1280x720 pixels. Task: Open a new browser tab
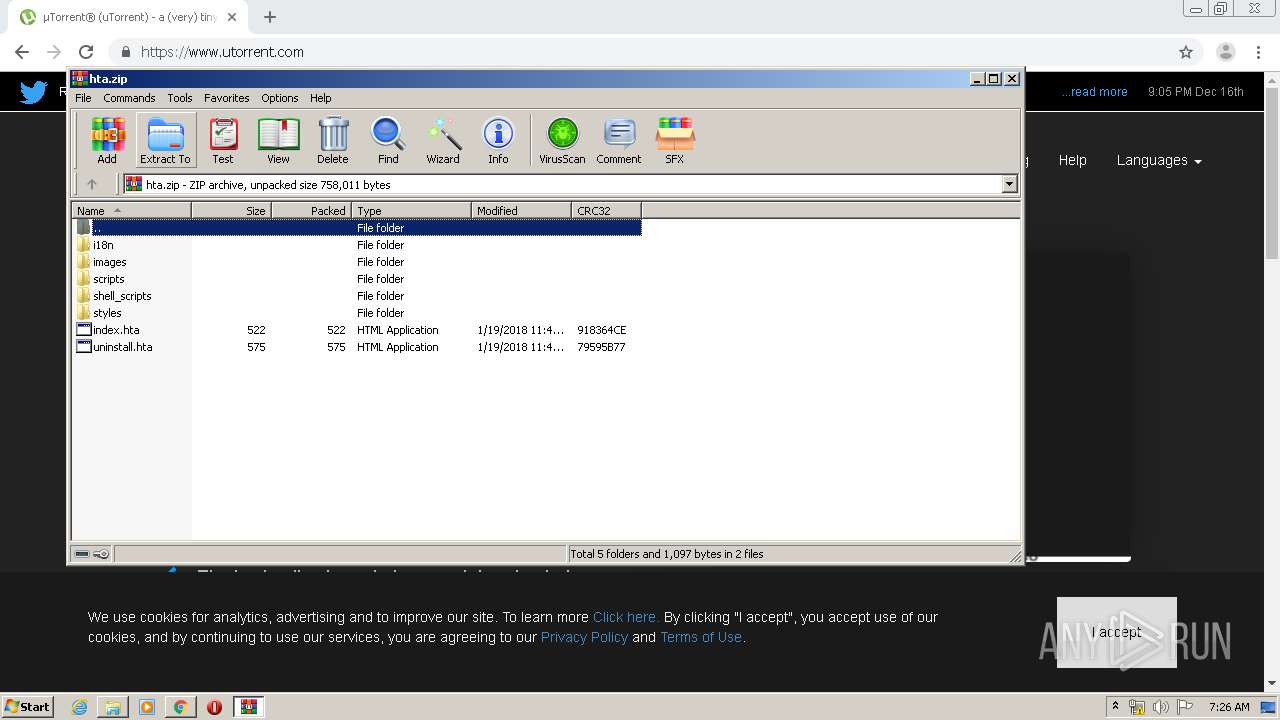[x=270, y=17]
